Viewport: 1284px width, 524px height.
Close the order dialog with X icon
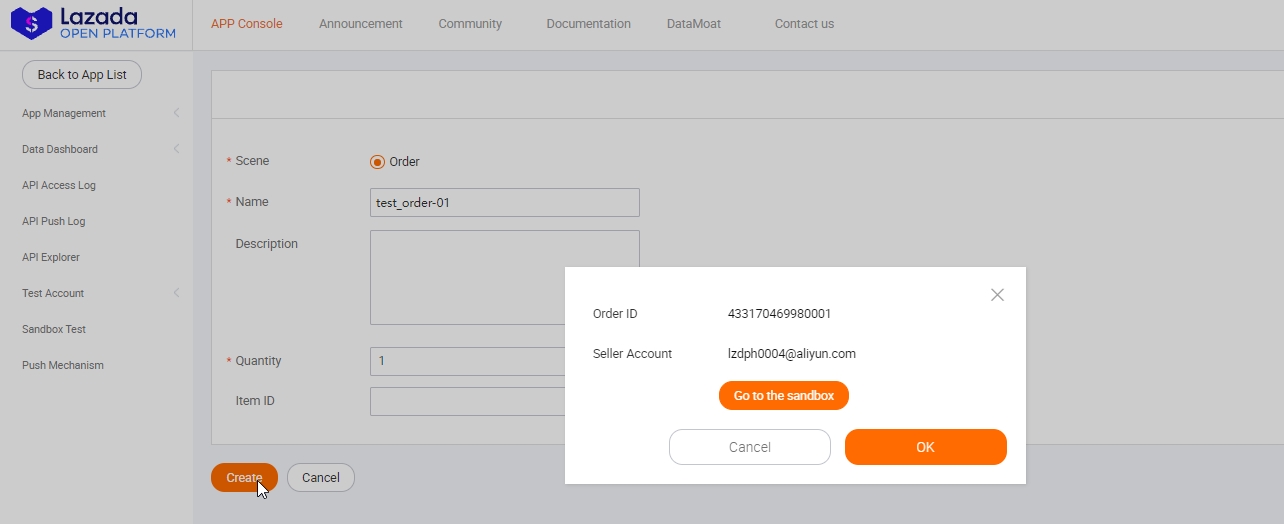coord(997,295)
